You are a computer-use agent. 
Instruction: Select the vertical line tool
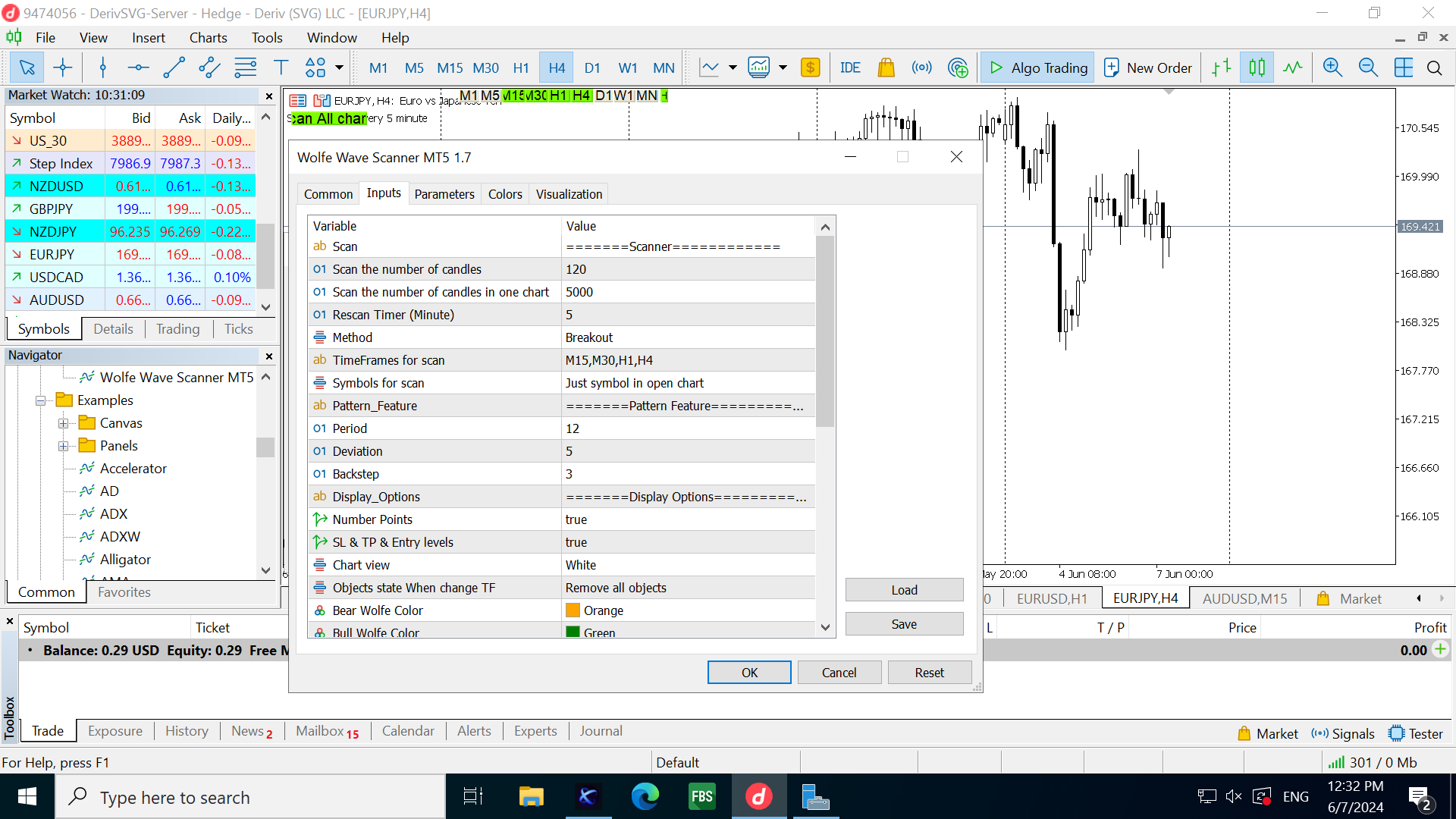pos(103,68)
